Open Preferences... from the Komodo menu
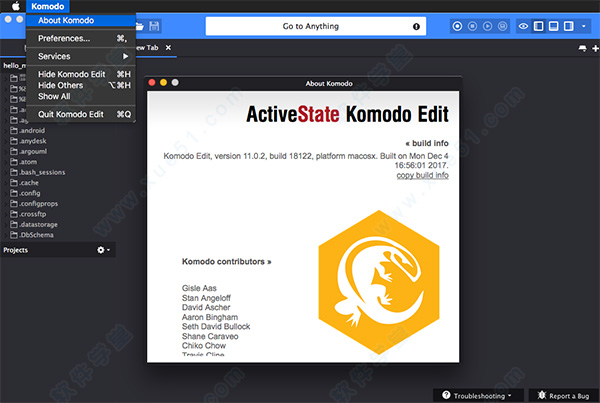Viewport: 600px width, 403px height. [x=81, y=38]
